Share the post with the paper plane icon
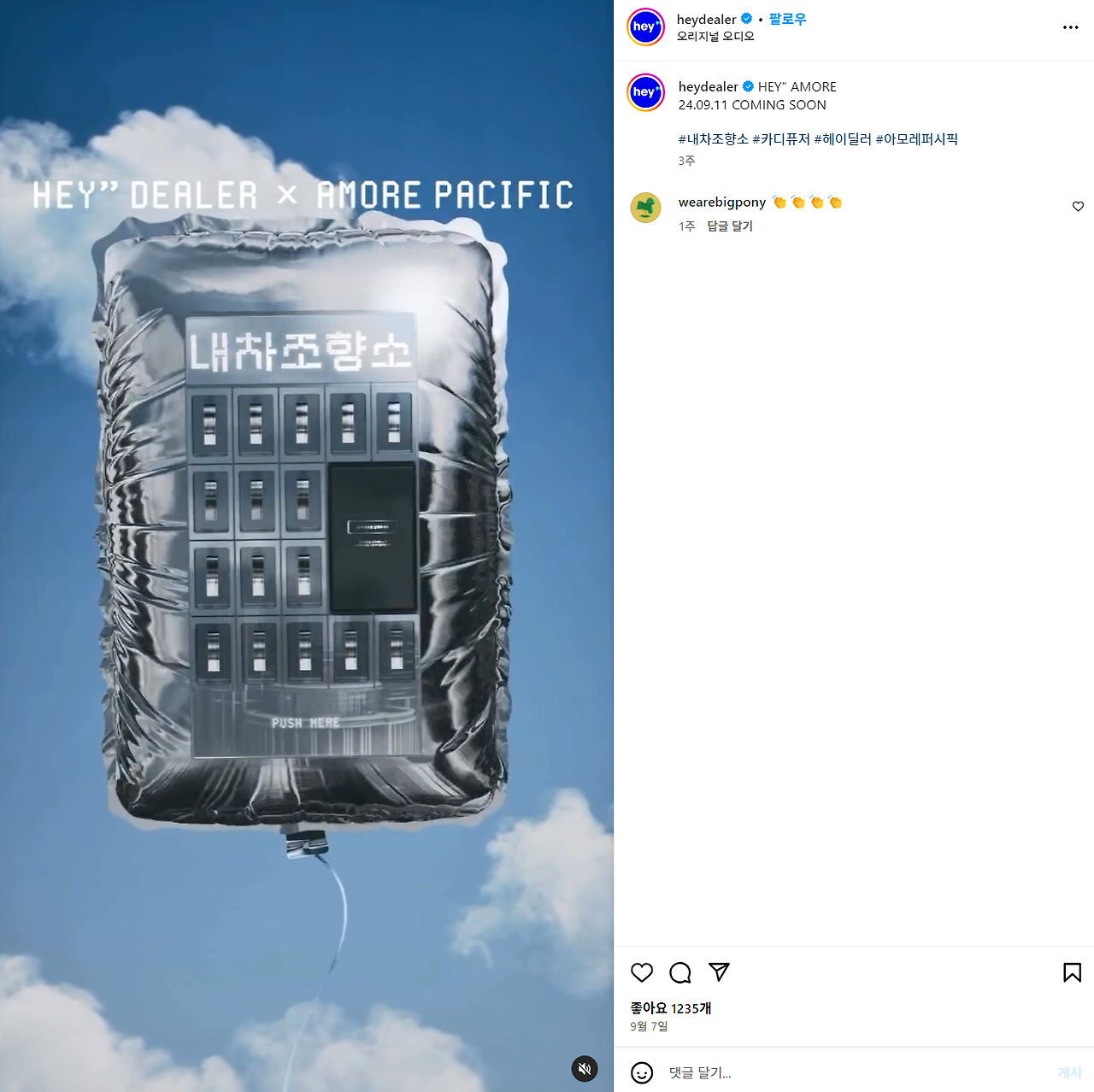Image resolution: width=1094 pixels, height=1092 pixels. pyautogui.click(x=719, y=972)
